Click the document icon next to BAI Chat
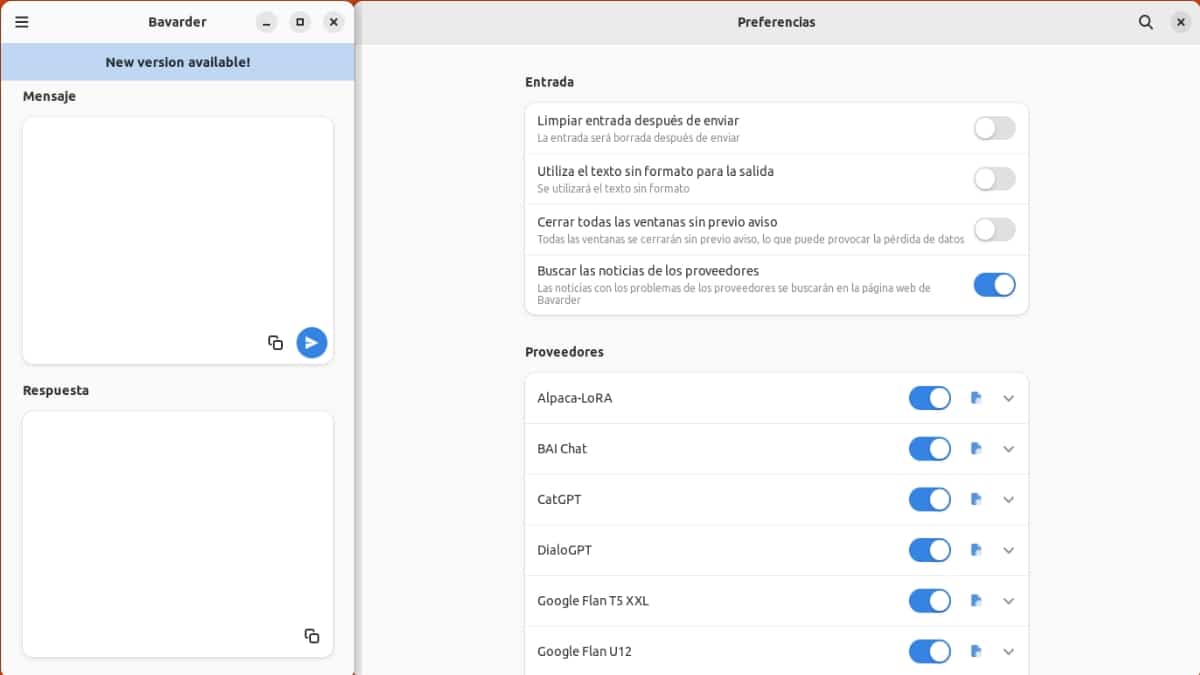This screenshot has height=675, width=1200. [x=976, y=449]
